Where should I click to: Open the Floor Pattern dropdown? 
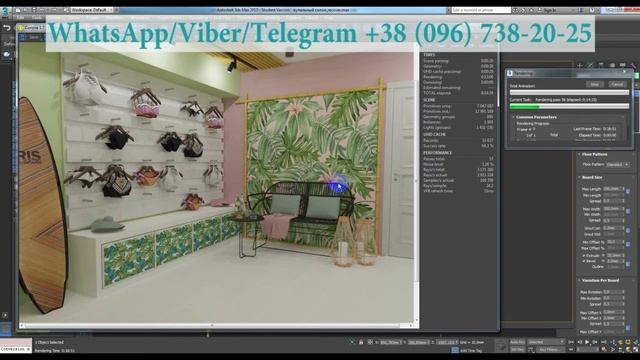[x=618, y=164]
